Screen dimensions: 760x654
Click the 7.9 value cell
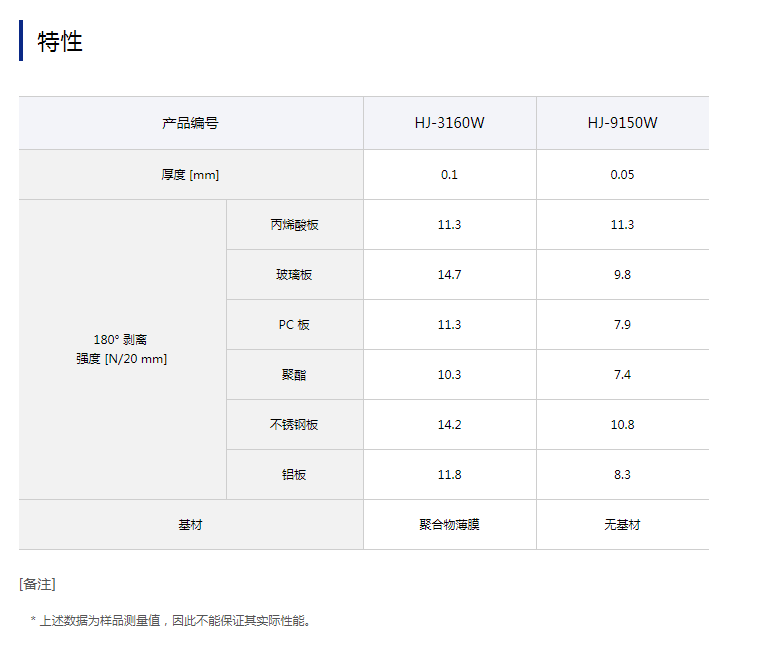click(622, 325)
